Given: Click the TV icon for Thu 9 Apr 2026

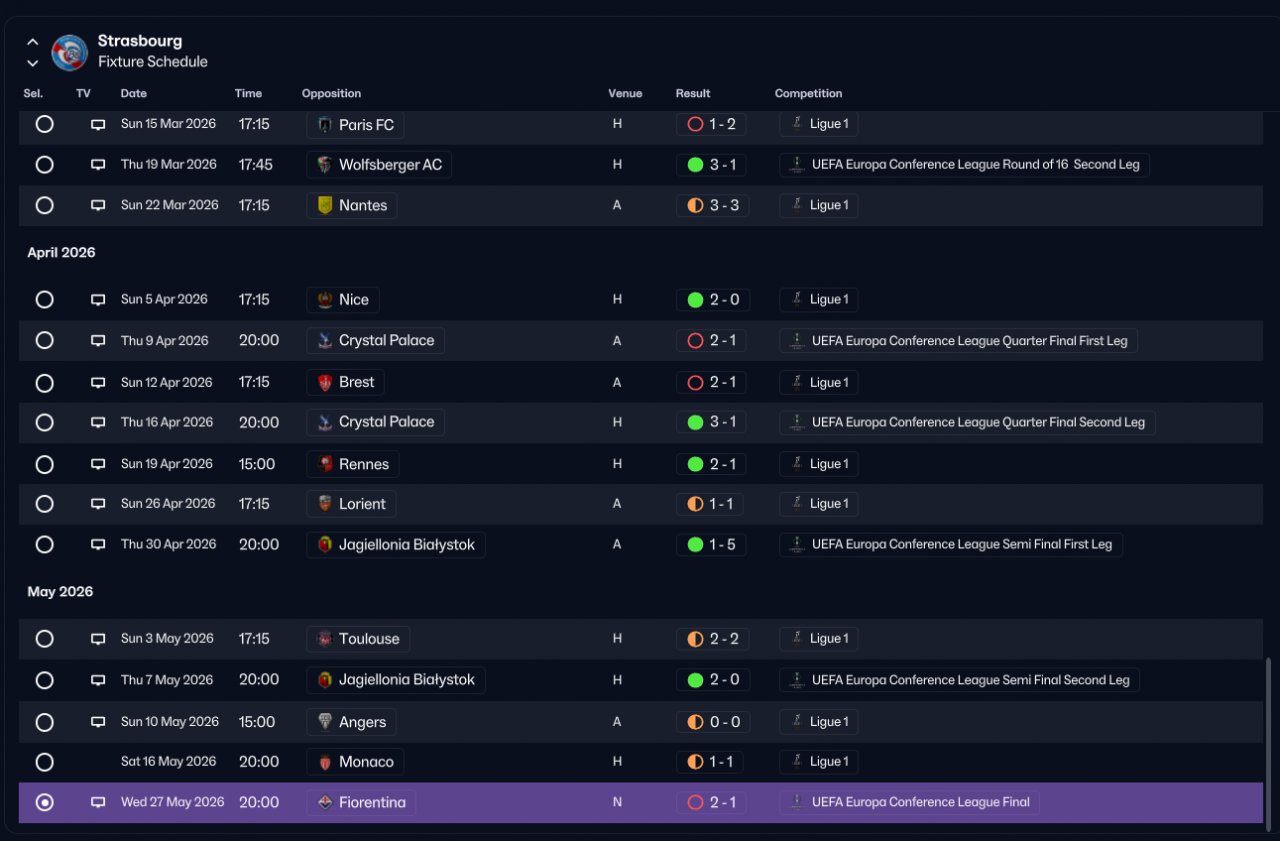Looking at the screenshot, I should pos(98,341).
